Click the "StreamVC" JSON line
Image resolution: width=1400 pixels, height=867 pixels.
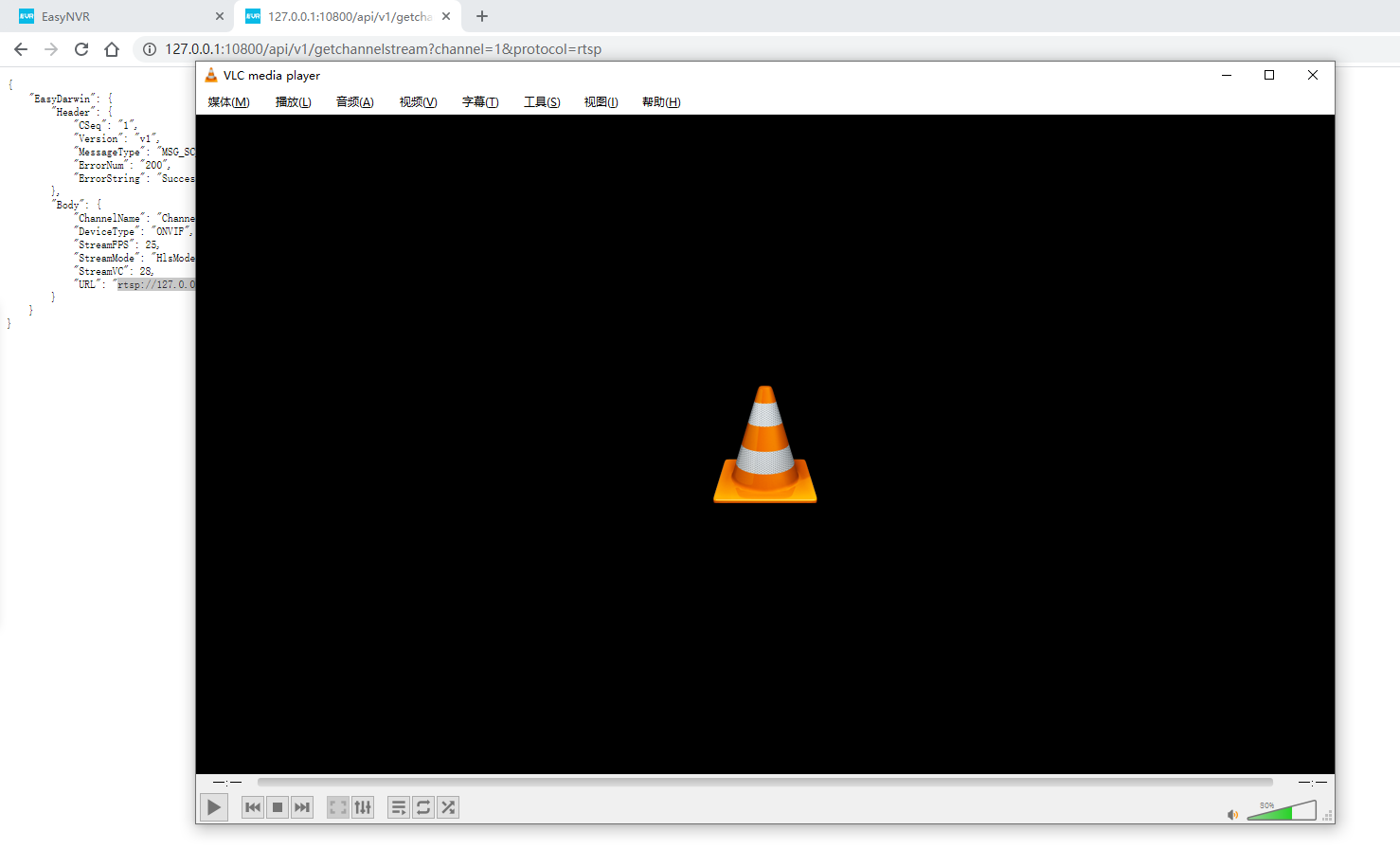(114, 271)
